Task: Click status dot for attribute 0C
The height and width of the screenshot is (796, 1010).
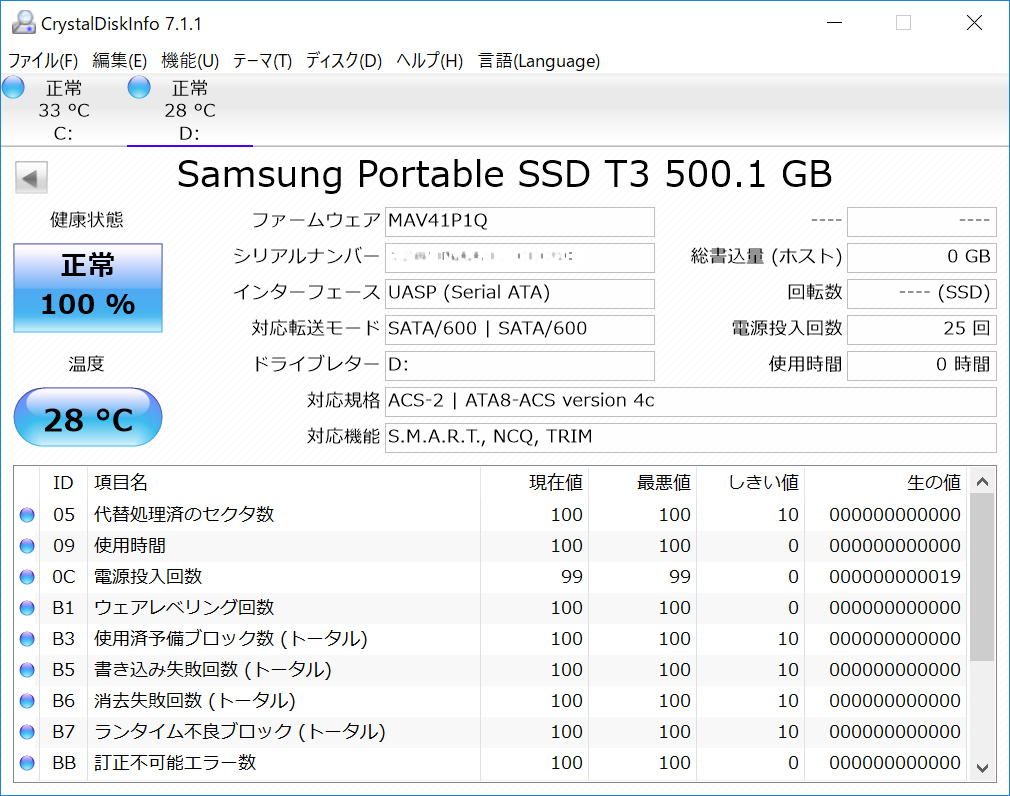Action: click(x=27, y=578)
